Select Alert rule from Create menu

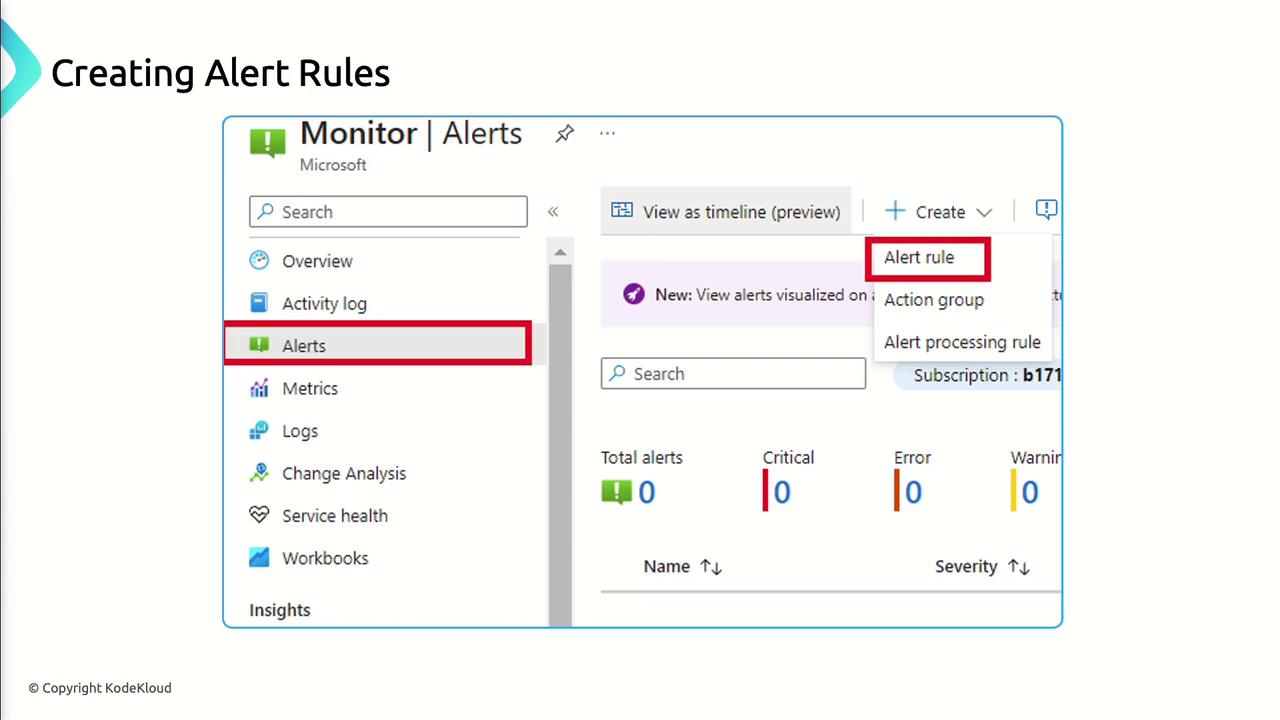click(919, 258)
